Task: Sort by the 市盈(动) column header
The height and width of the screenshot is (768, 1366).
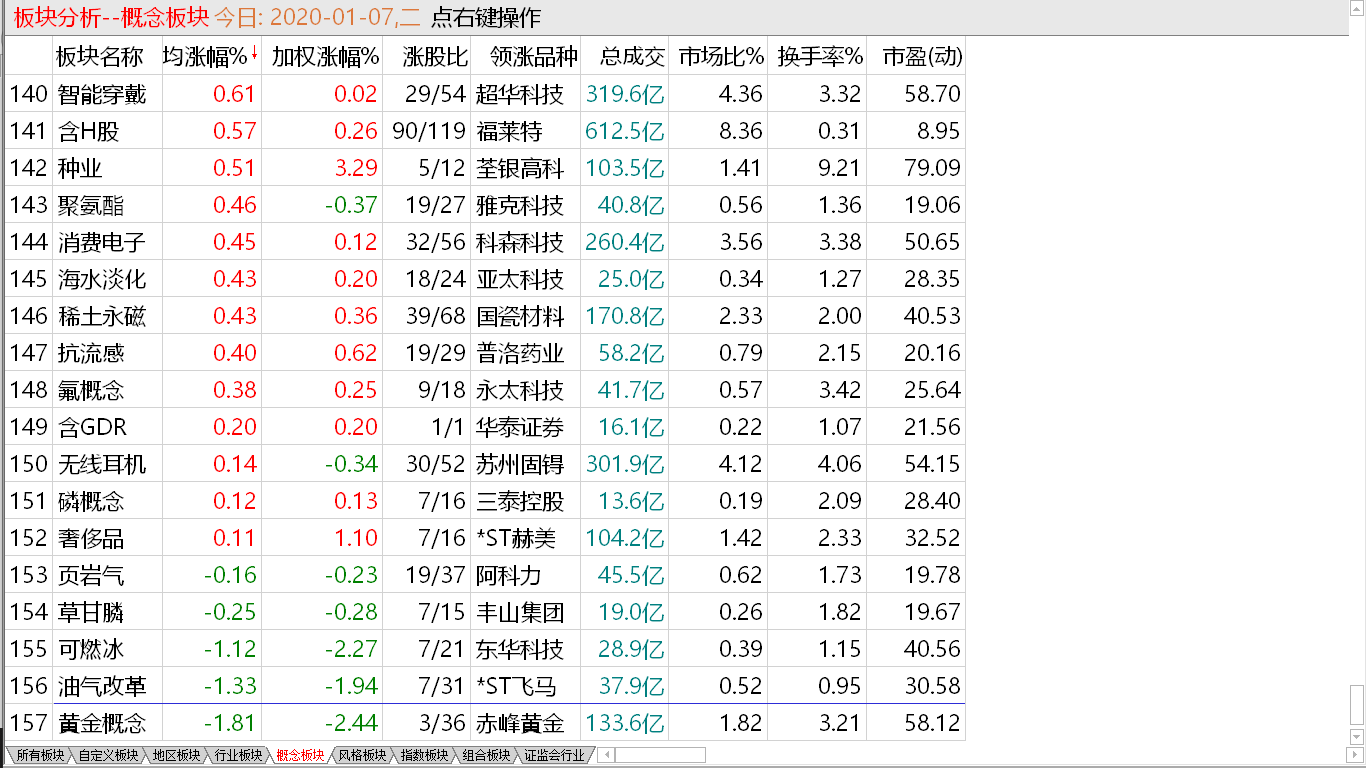Action: [922, 57]
